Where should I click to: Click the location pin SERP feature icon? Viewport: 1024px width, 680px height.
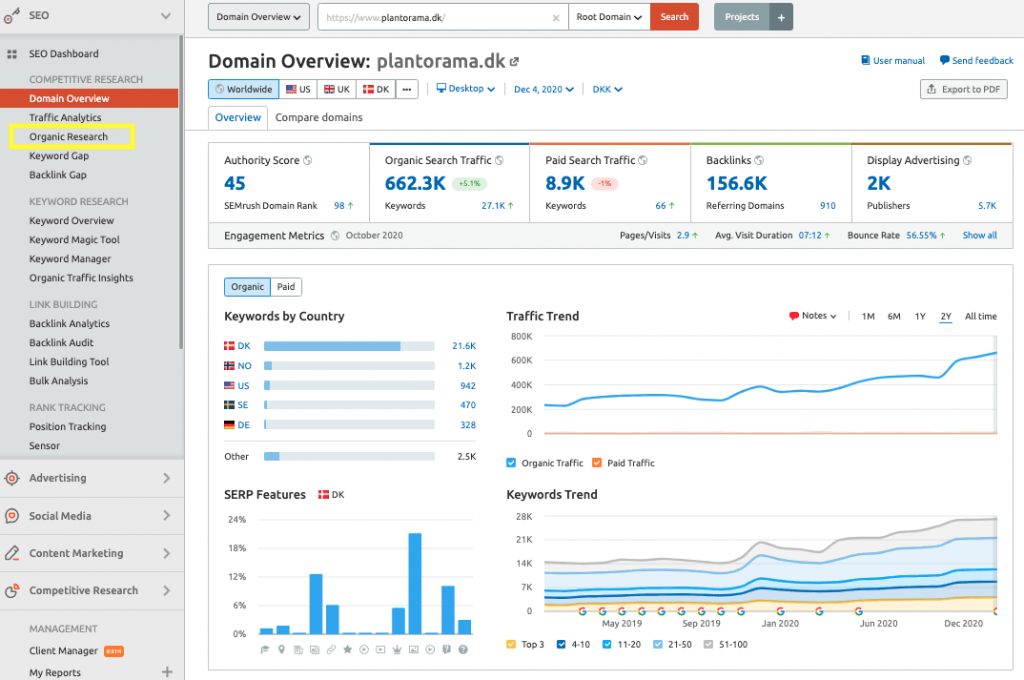[x=281, y=649]
